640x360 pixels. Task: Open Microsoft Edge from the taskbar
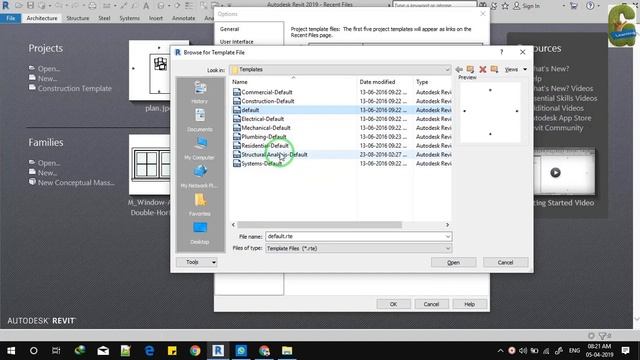pos(149,351)
